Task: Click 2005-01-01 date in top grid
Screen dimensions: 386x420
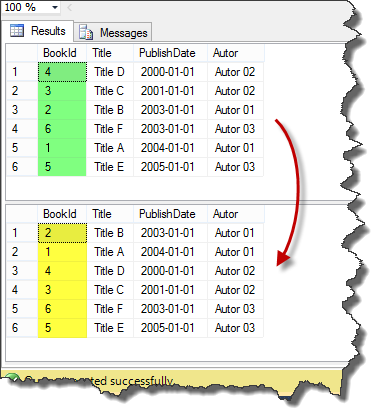Action: click(170, 167)
